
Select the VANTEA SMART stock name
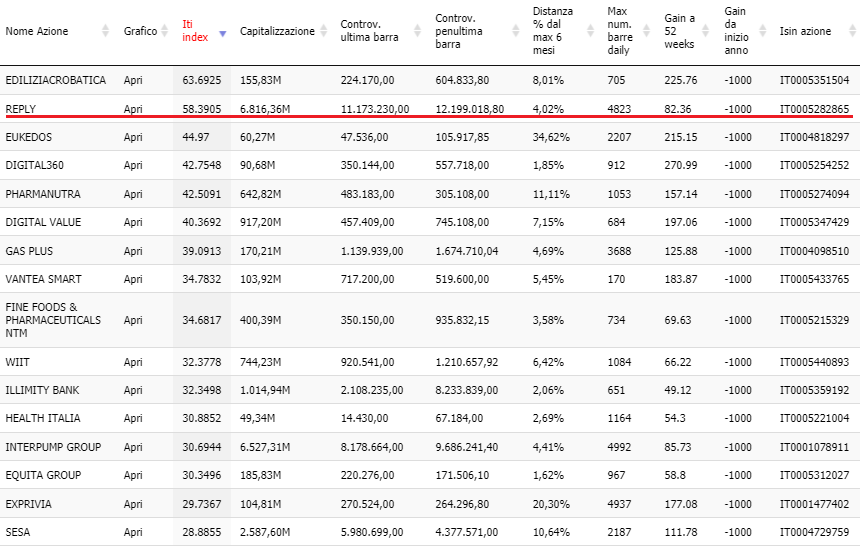click(x=43, y=279)
